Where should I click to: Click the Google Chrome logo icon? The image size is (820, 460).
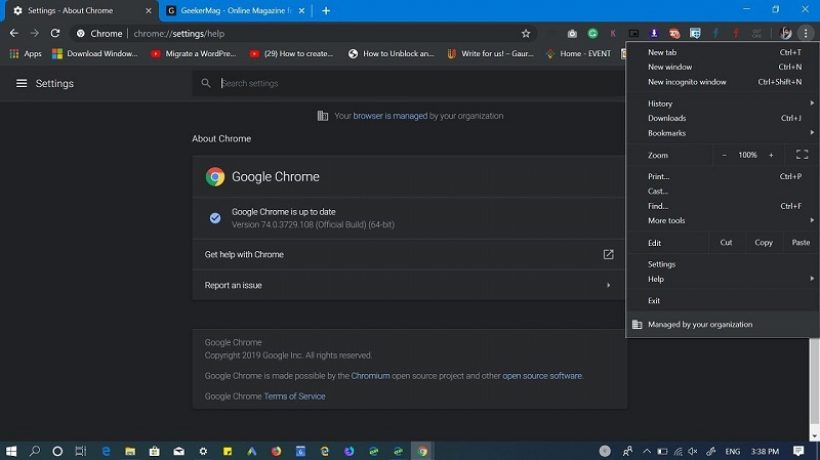[215, 177]
